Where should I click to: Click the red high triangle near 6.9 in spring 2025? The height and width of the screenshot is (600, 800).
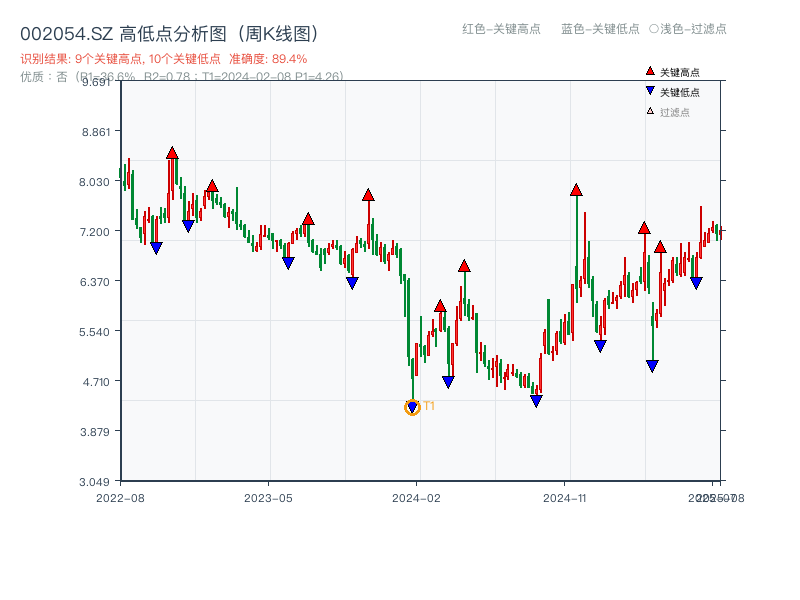click(660, 247)
